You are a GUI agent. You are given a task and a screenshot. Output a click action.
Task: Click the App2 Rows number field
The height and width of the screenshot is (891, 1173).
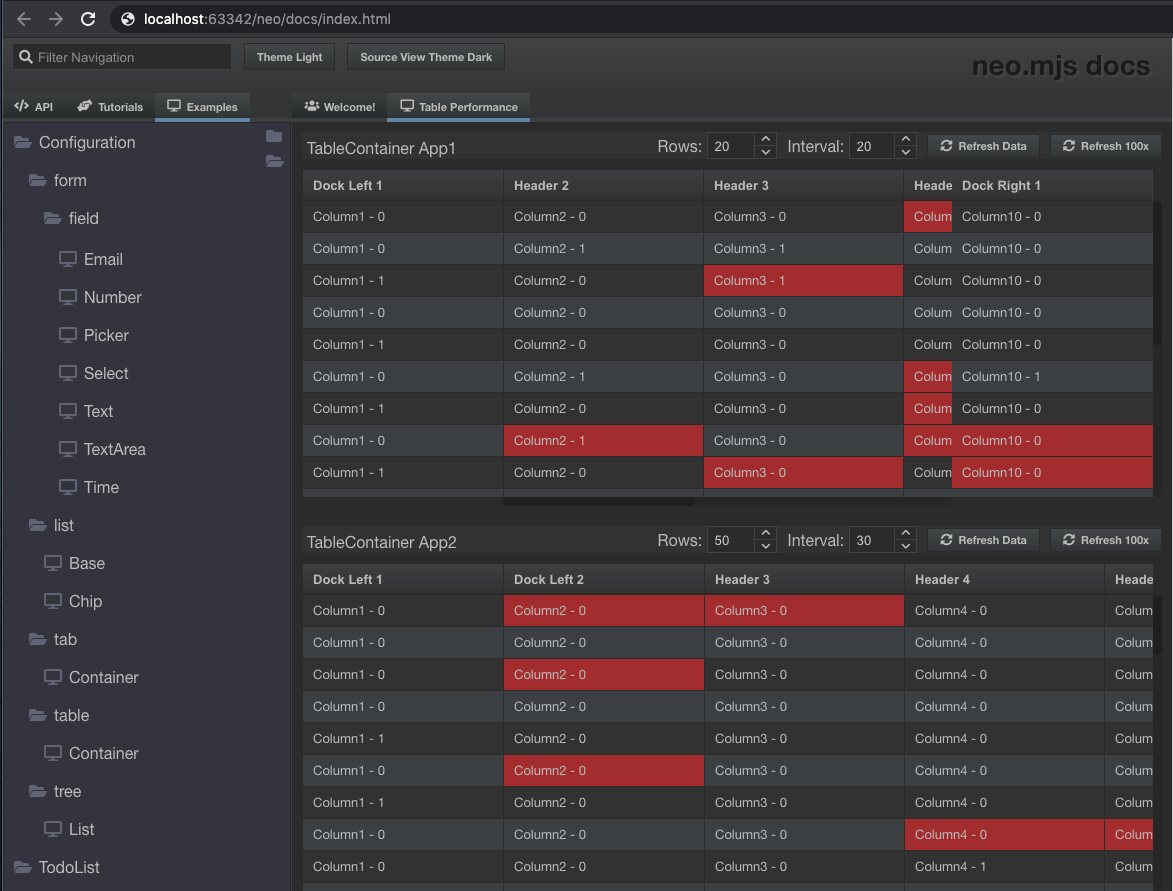click(x=731, y=540)
